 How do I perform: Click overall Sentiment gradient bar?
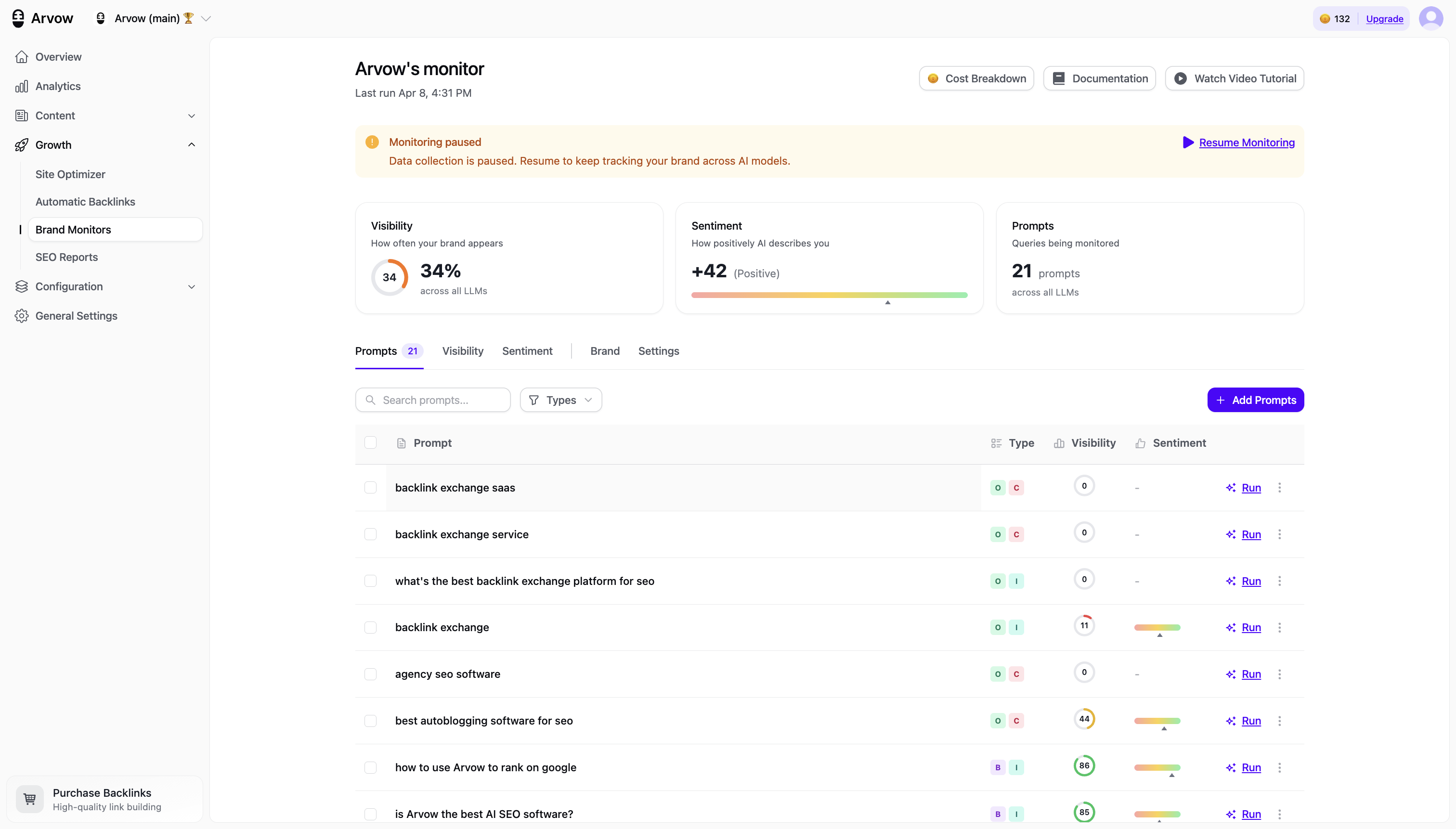click(829, 296)
